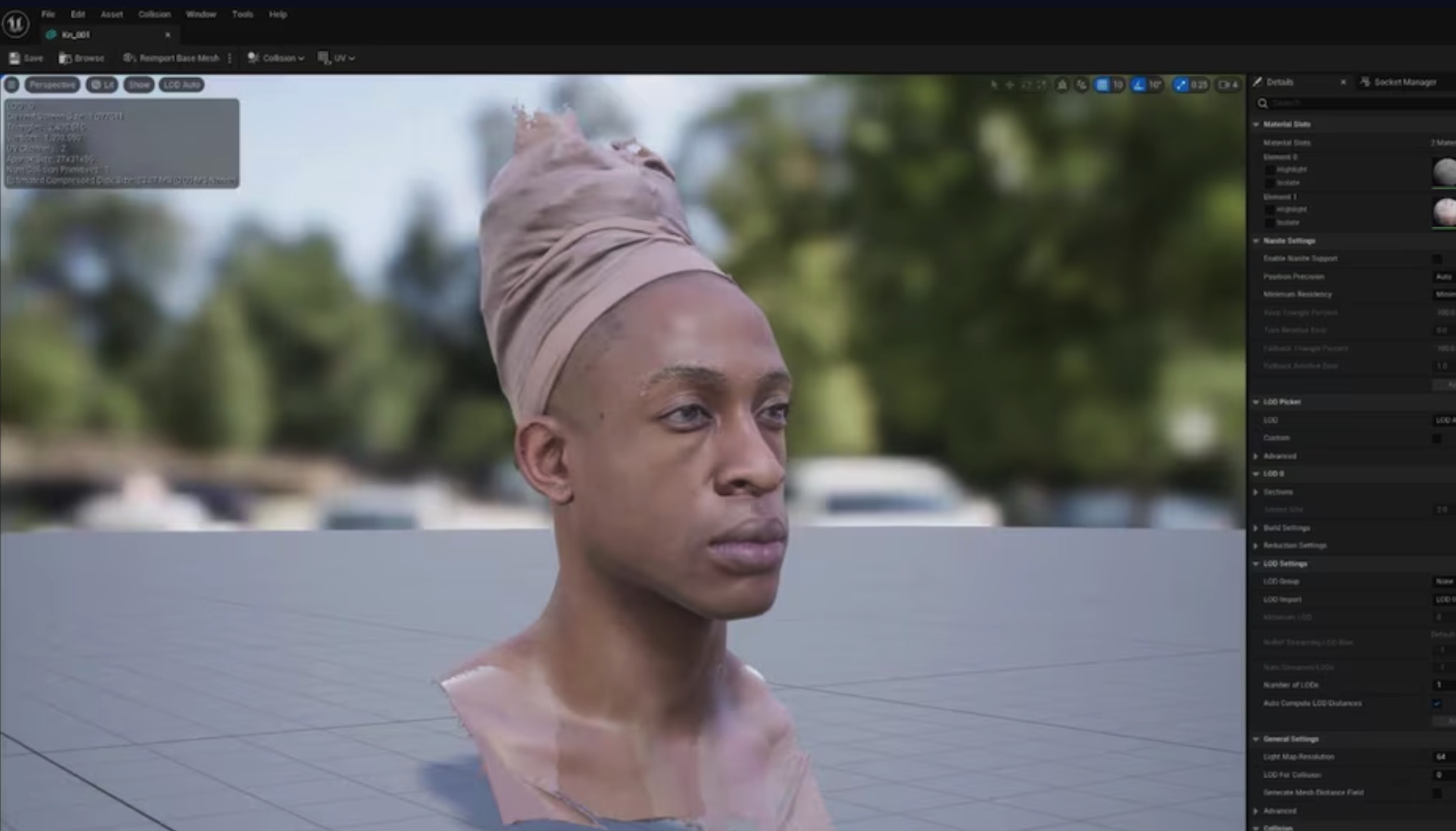Toggle scale snapping icon in viewport
The image size is (1456, 831).
click(x=1181, y=84)
